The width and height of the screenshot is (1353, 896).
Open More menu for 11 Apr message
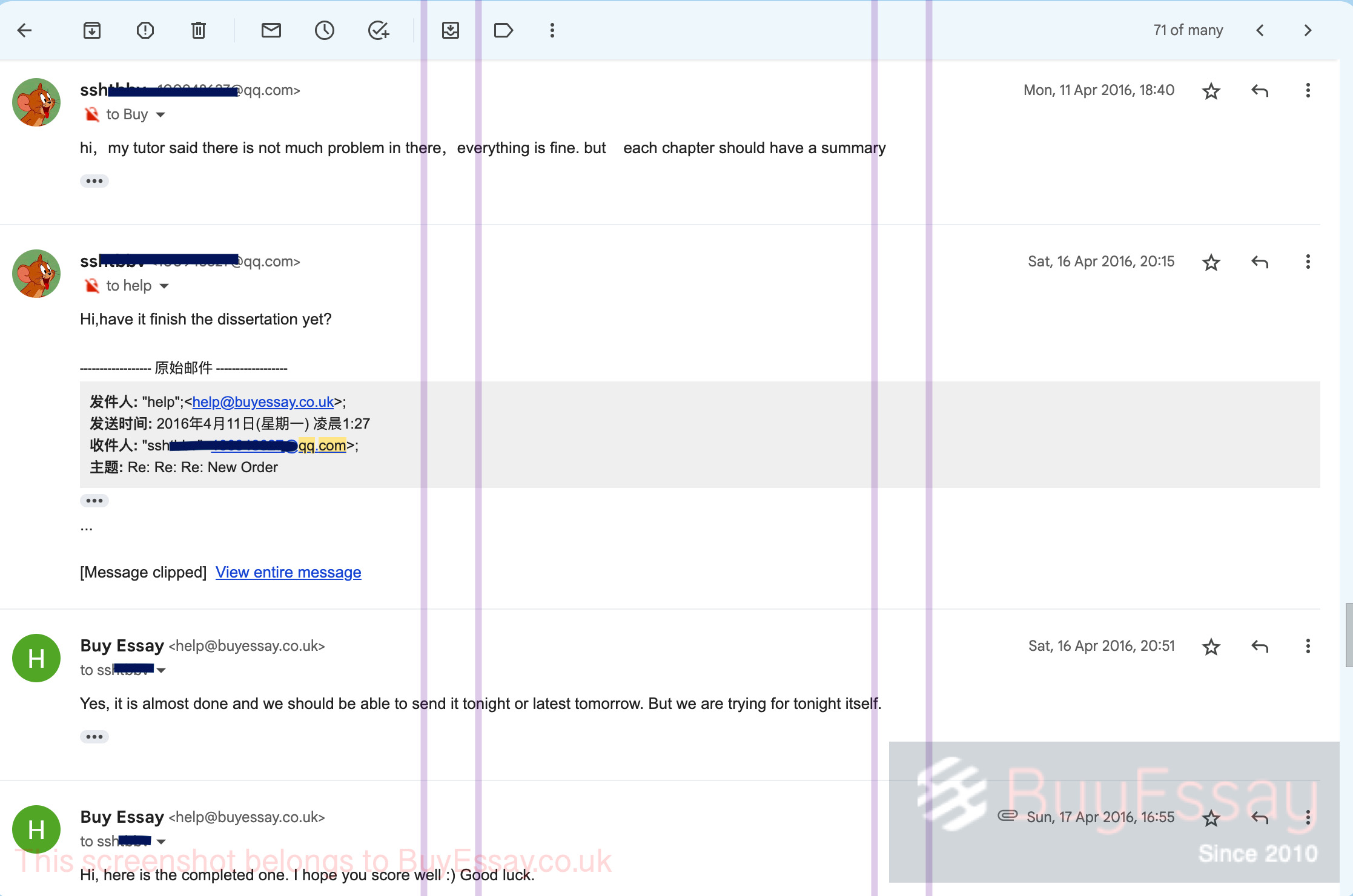tap(1308, 91)
